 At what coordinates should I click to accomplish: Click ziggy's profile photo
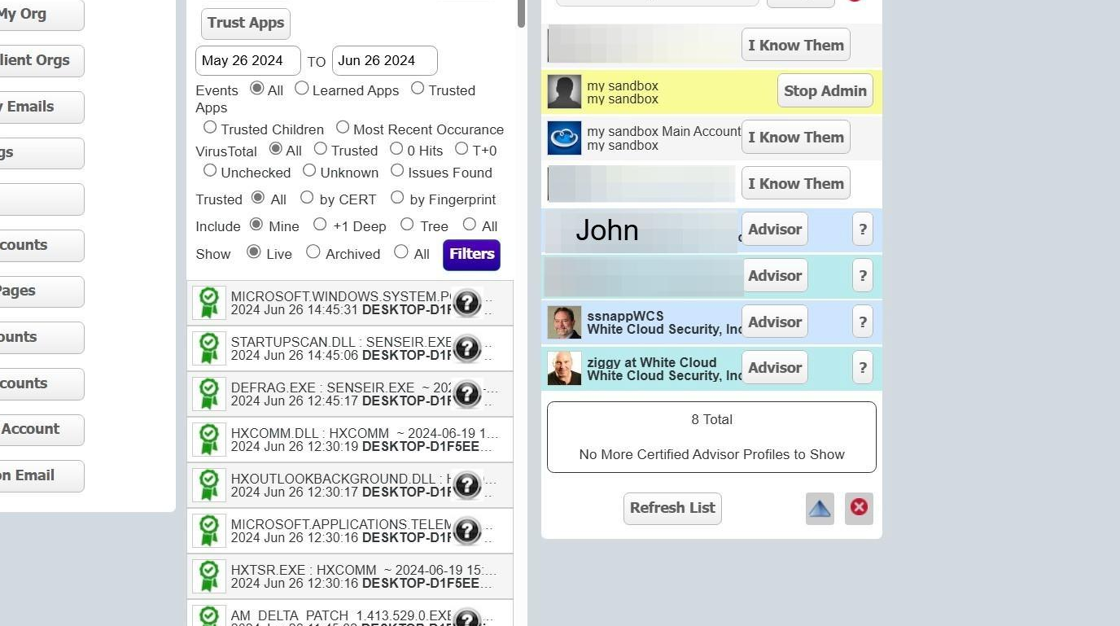(x=564, y=368)
